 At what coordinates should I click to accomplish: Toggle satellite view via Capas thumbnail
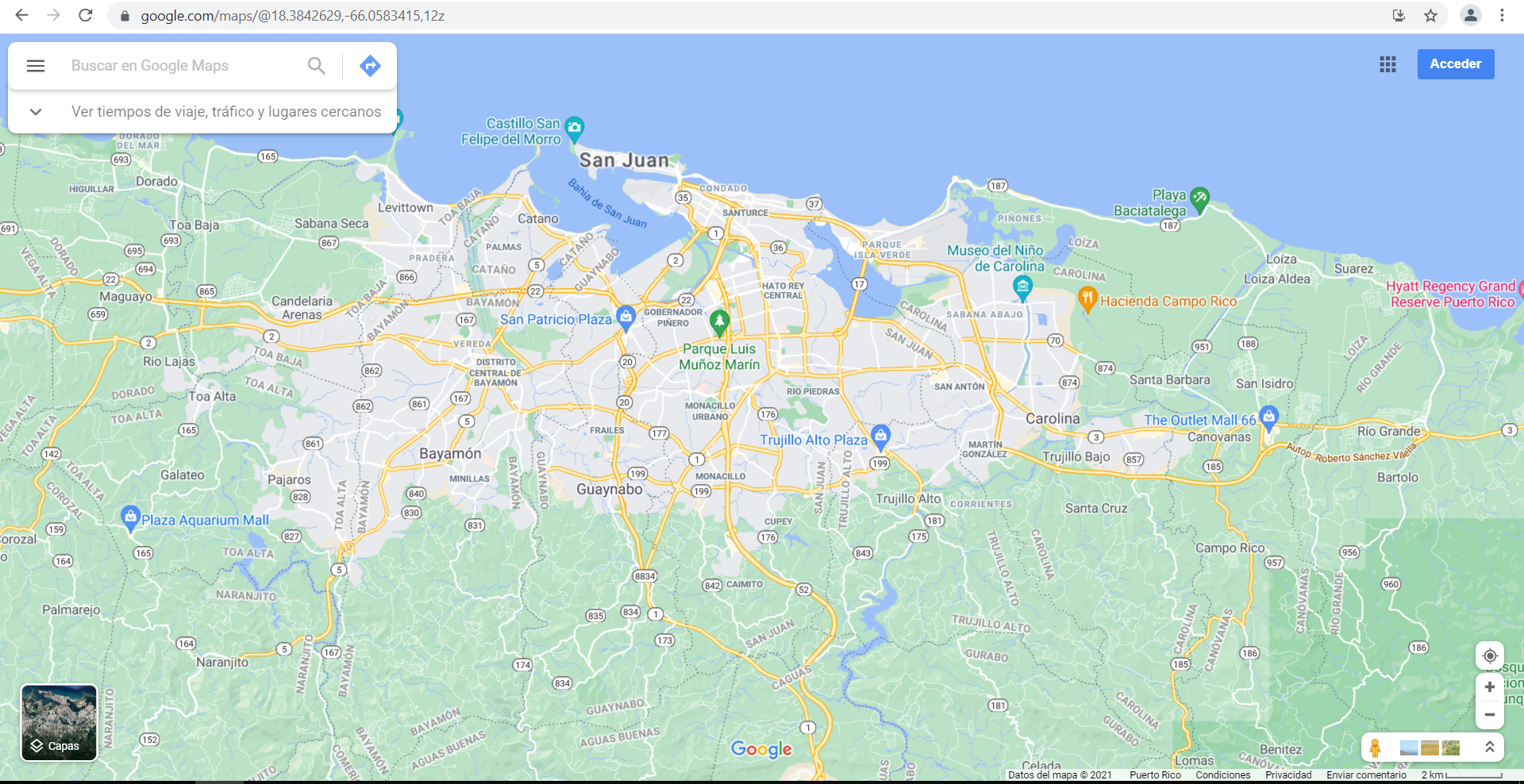pyautogui.click(x=59, y=722)
